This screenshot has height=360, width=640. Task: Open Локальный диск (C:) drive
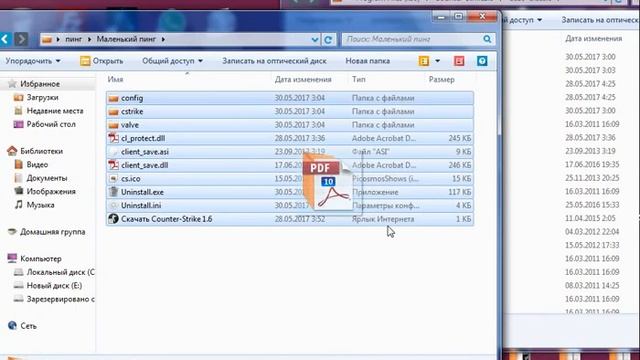click(60, 273)
